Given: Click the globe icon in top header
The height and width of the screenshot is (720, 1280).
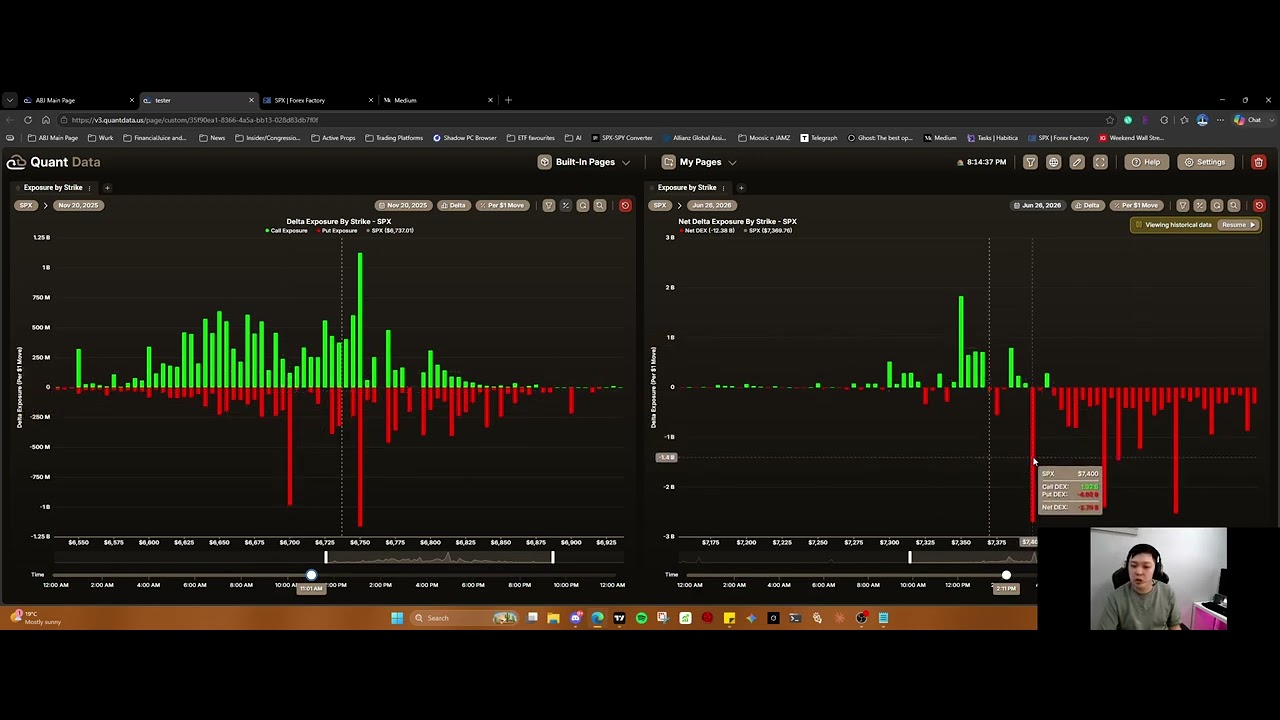Looking at the screenshot, I should tap(1053, 162).
